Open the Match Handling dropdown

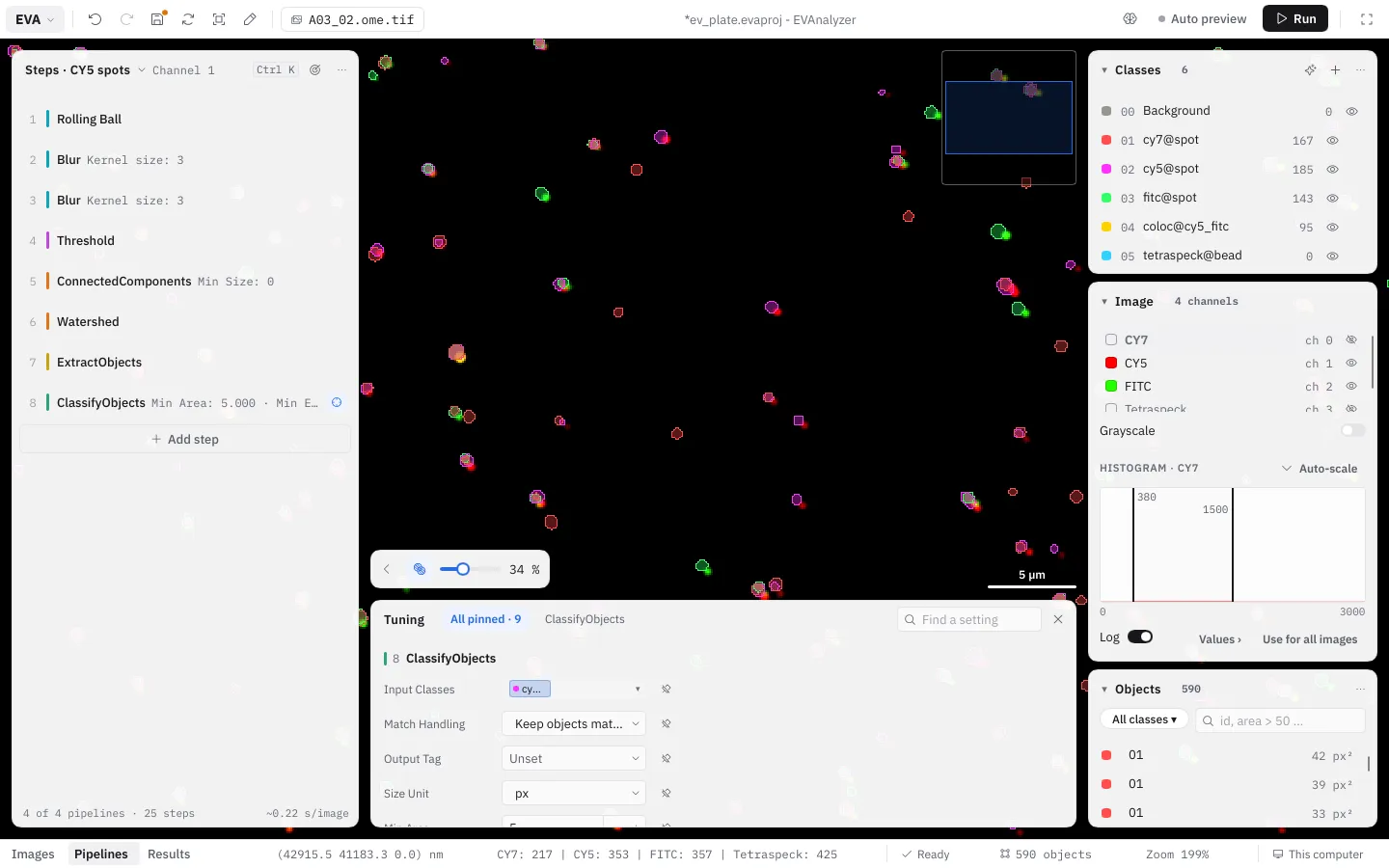click(x=574, y=723)
